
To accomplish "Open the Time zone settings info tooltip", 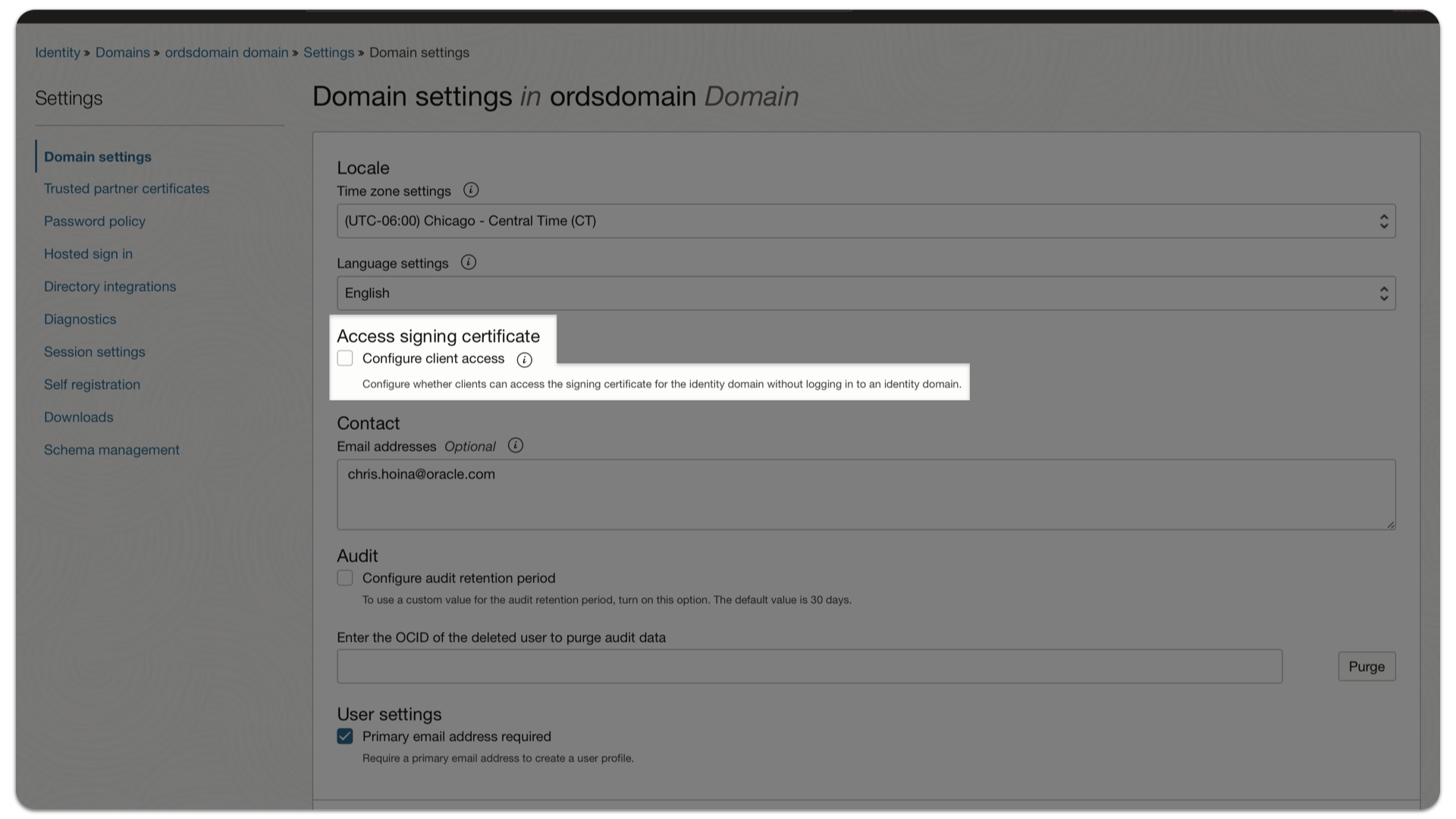I will click(x=470, y=190).
